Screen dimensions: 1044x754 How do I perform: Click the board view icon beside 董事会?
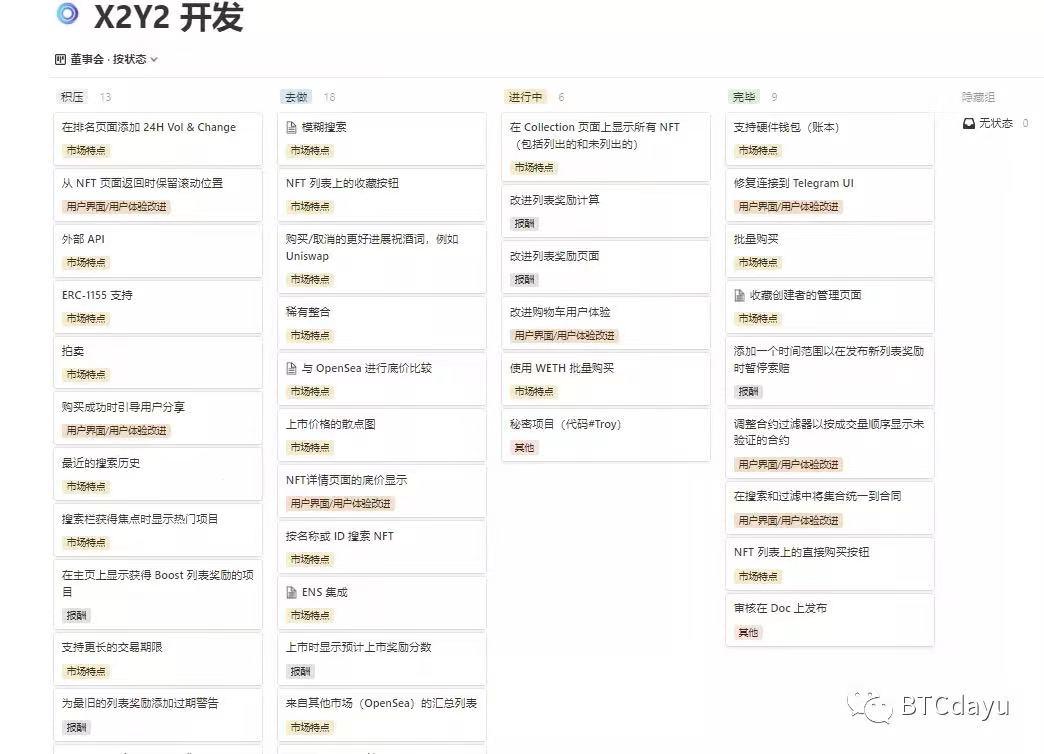pos(61,60)
